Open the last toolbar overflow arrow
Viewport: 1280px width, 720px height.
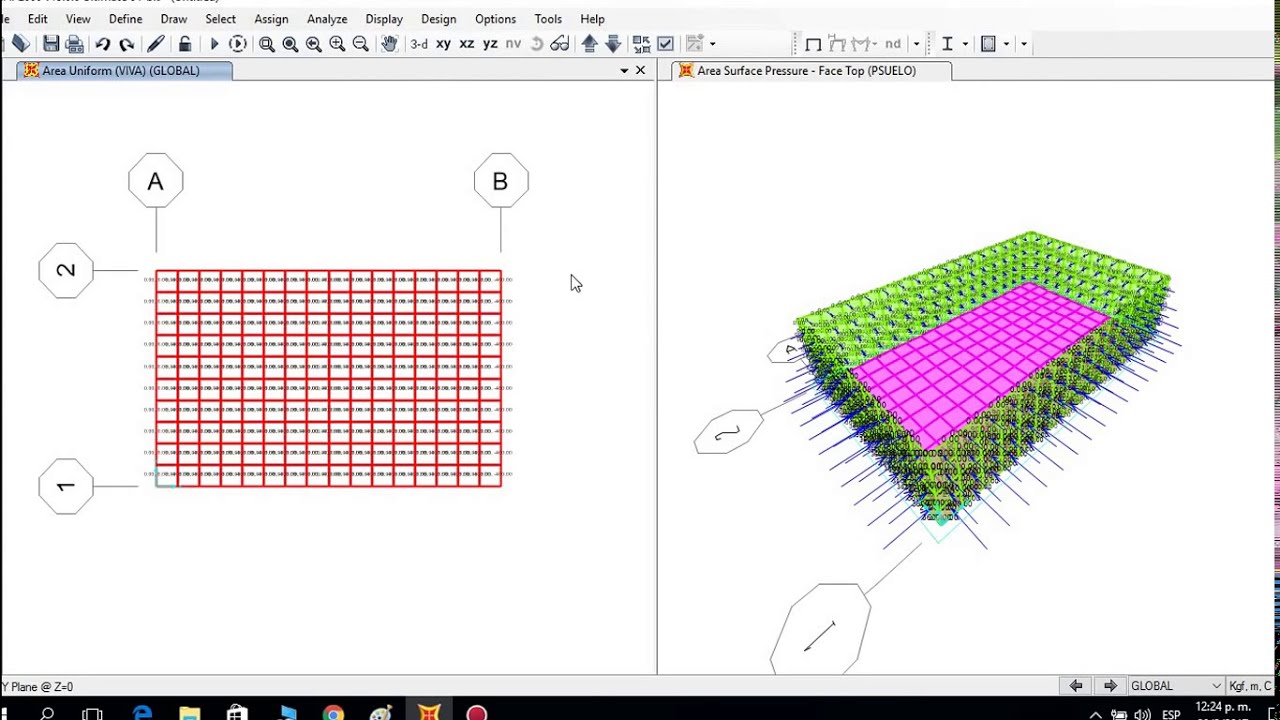click(x=1023, y=44)
